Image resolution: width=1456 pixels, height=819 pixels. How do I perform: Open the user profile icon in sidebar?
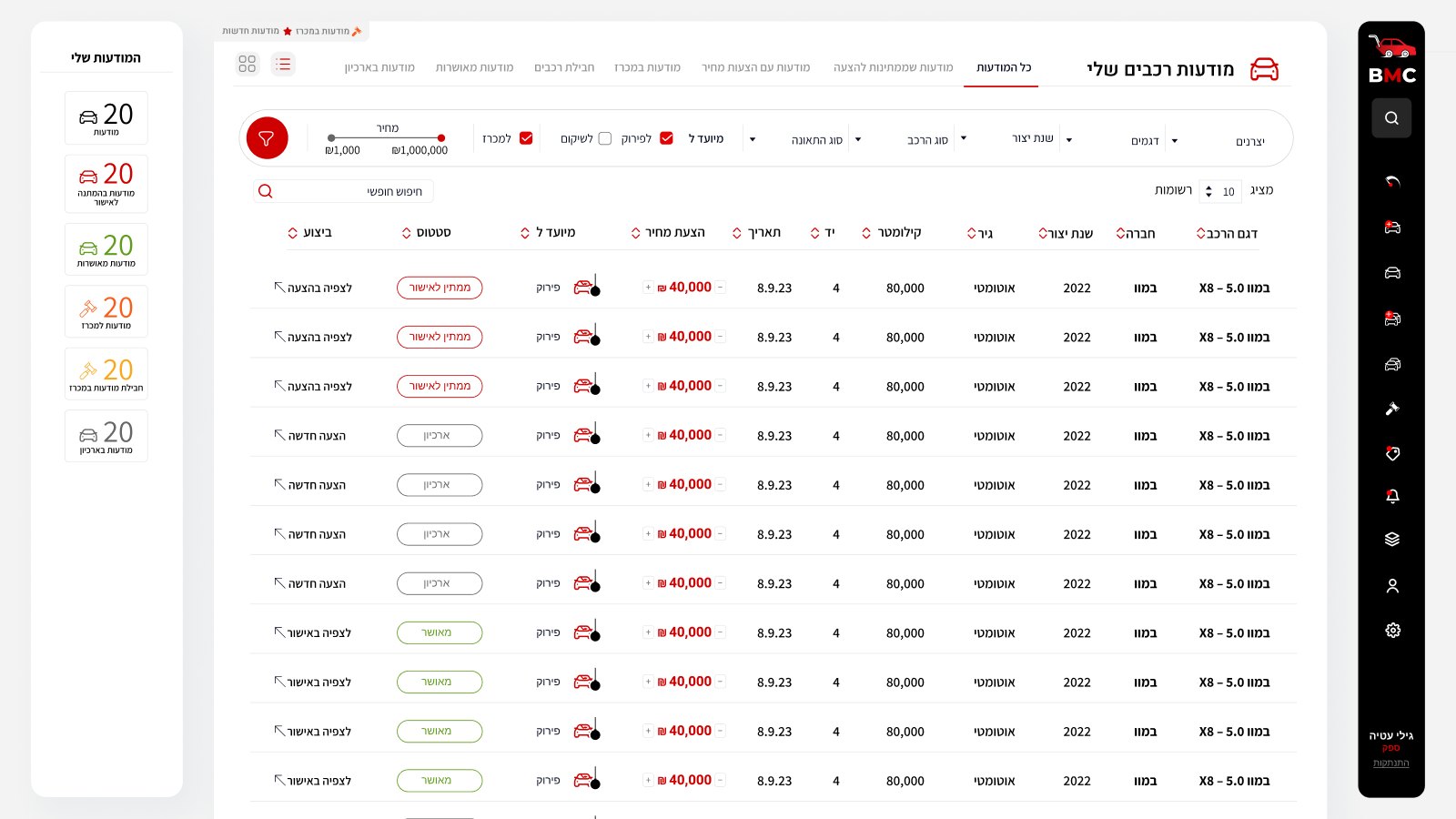point(1392,586)
